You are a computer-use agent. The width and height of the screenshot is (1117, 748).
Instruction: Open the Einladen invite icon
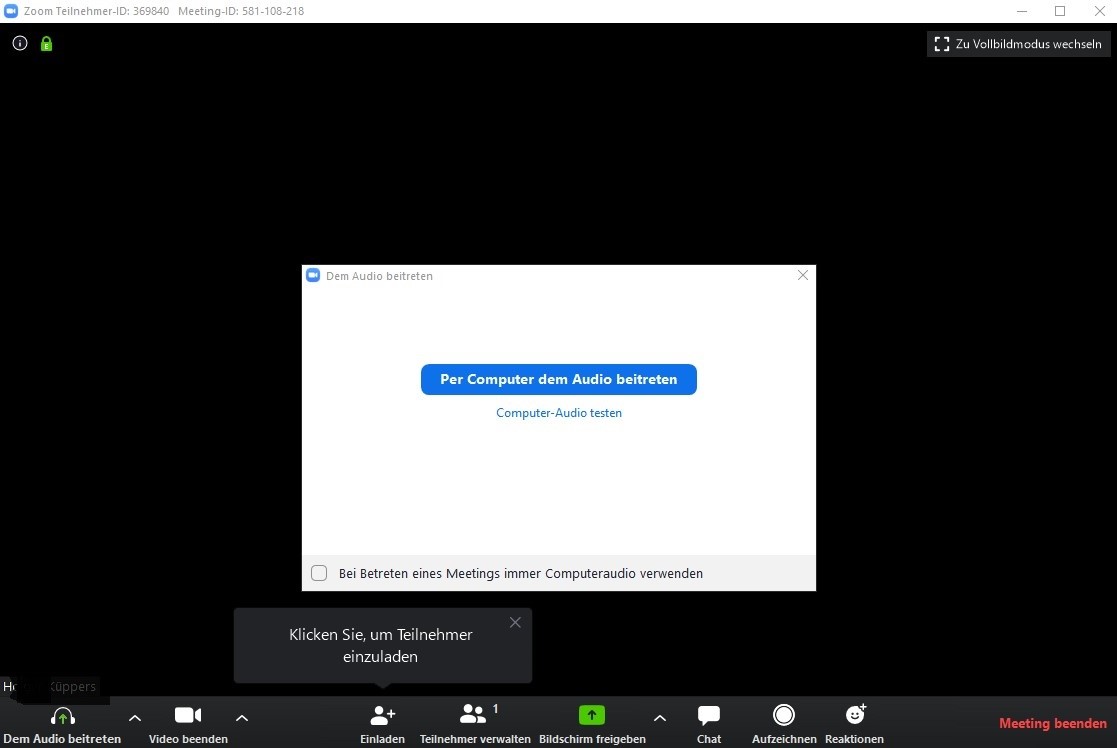coord(383,715)
